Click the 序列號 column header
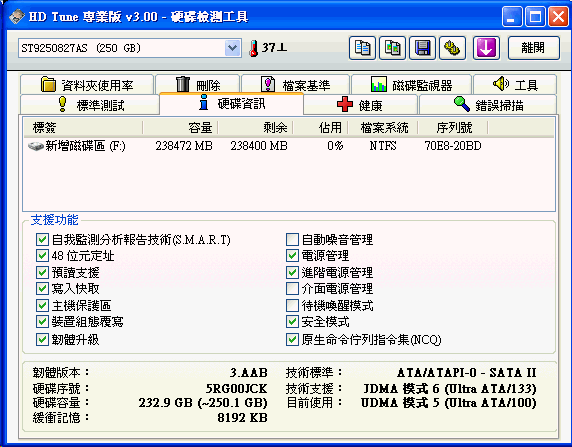The width and height of the screenshot is (572, 447). coord(453,128)
